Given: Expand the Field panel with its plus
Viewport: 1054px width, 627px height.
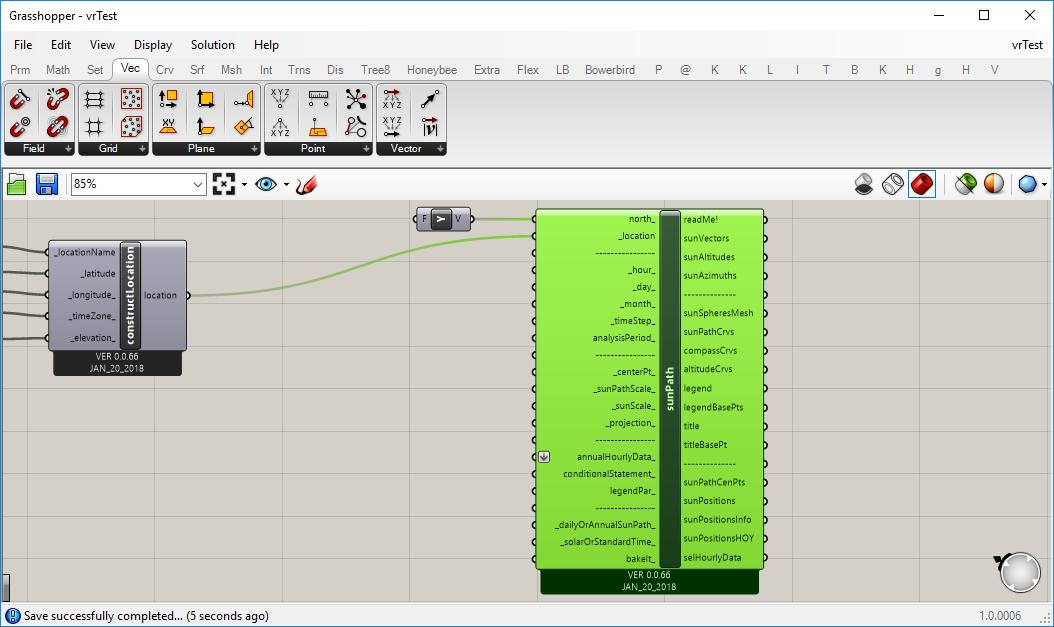Looking at the screenshot, I should click(68, 149).
